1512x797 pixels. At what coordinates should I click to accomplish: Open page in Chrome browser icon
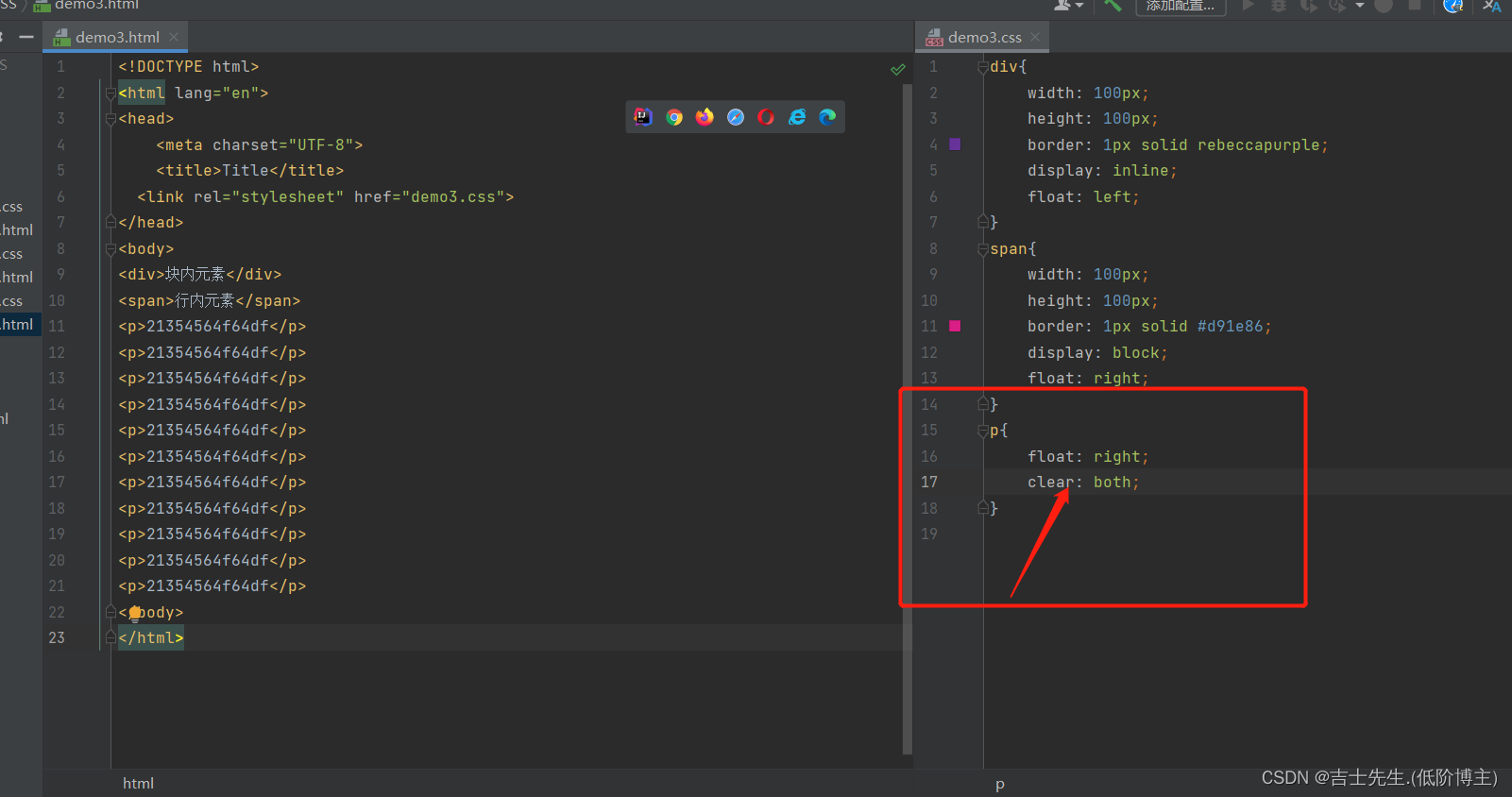674,117
